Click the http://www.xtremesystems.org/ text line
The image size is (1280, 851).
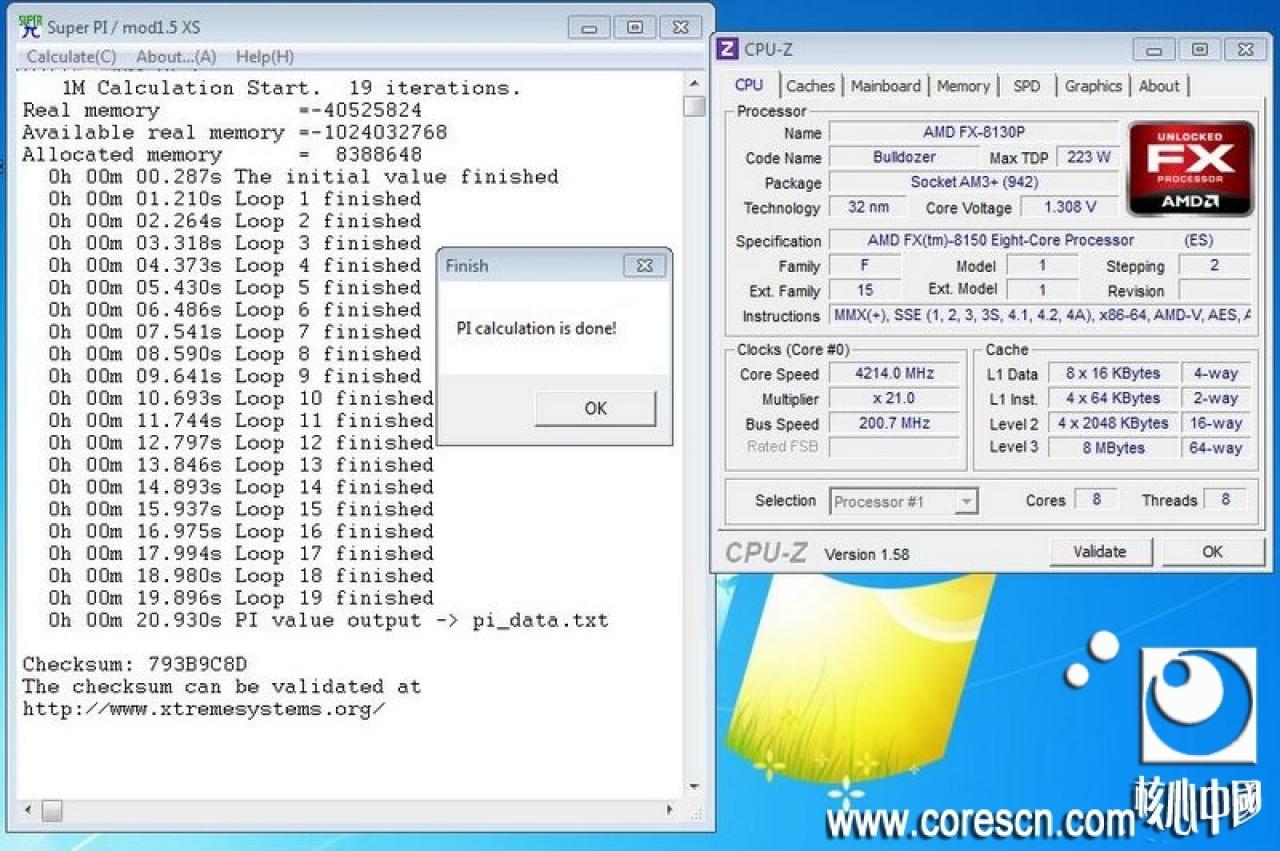tap(204, 709)
